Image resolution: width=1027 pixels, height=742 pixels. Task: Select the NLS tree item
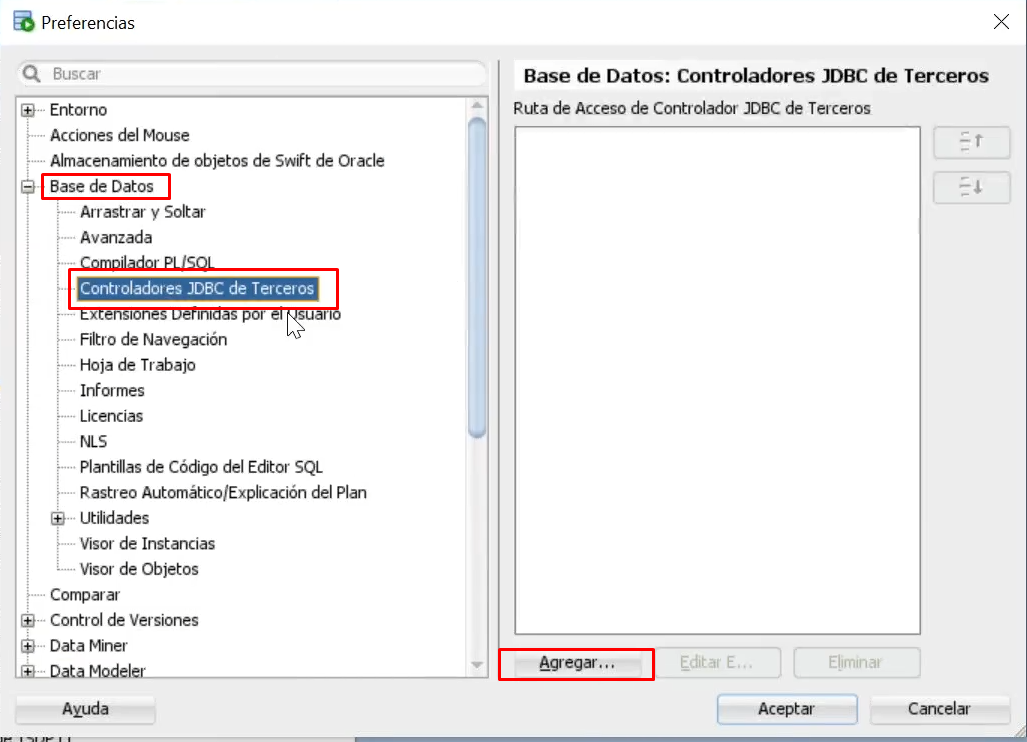pos(93,441)
